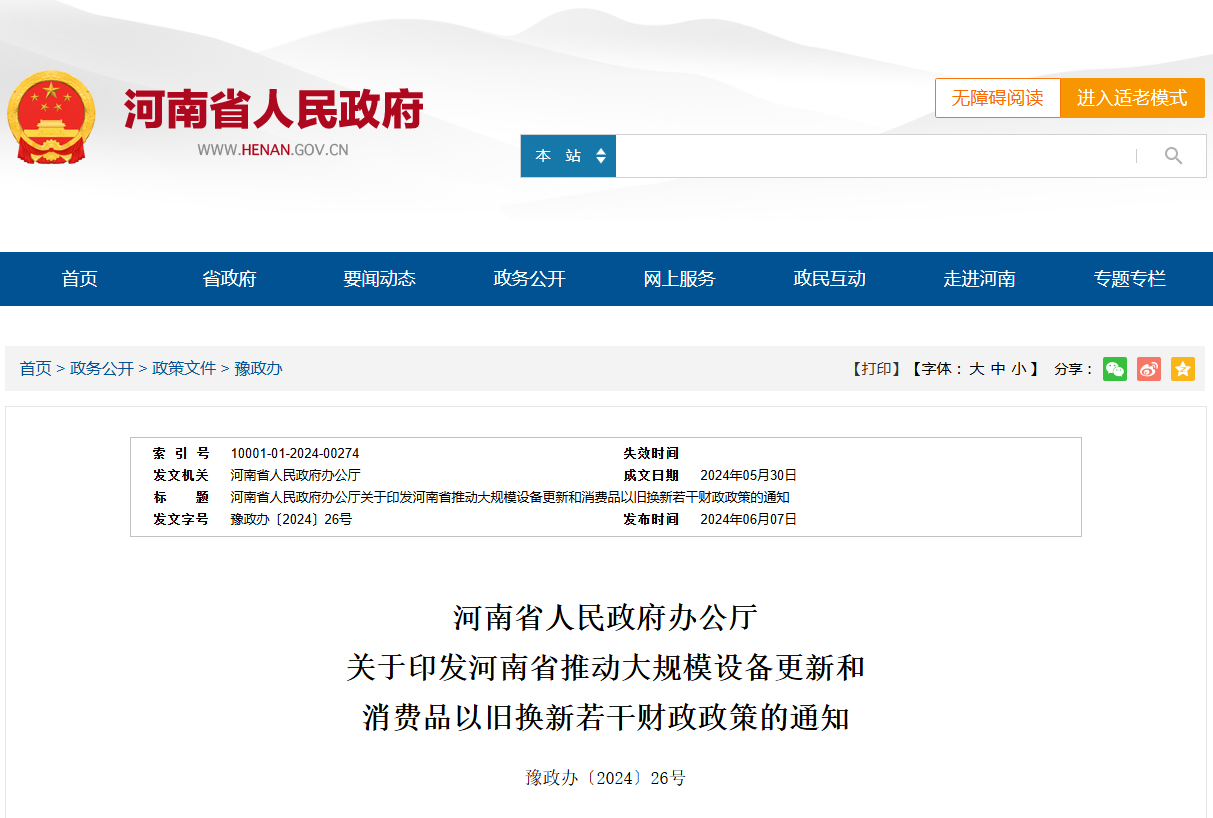Open the 首页 navigation menu item

80,279
